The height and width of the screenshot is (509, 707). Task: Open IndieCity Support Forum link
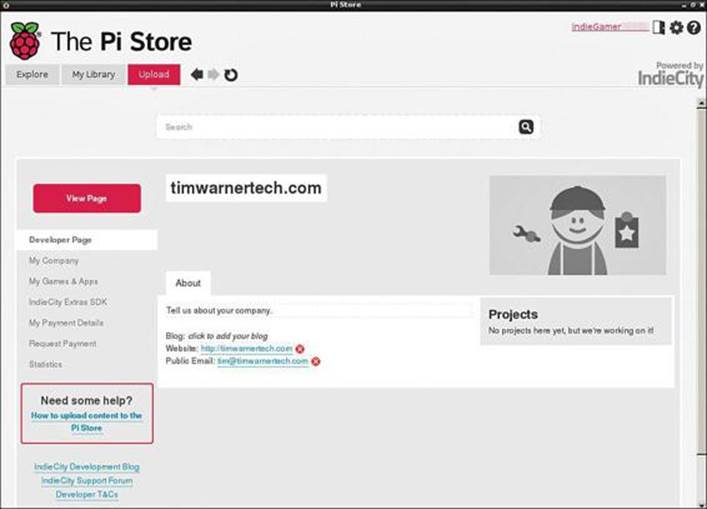coord(87,481)
